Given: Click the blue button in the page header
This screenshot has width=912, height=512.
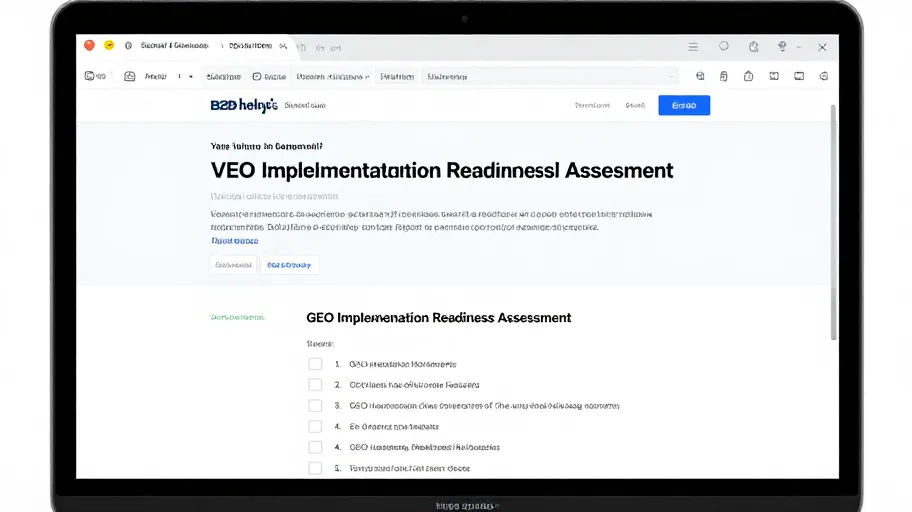Looking at the screenshot, I should click(684, 105).
